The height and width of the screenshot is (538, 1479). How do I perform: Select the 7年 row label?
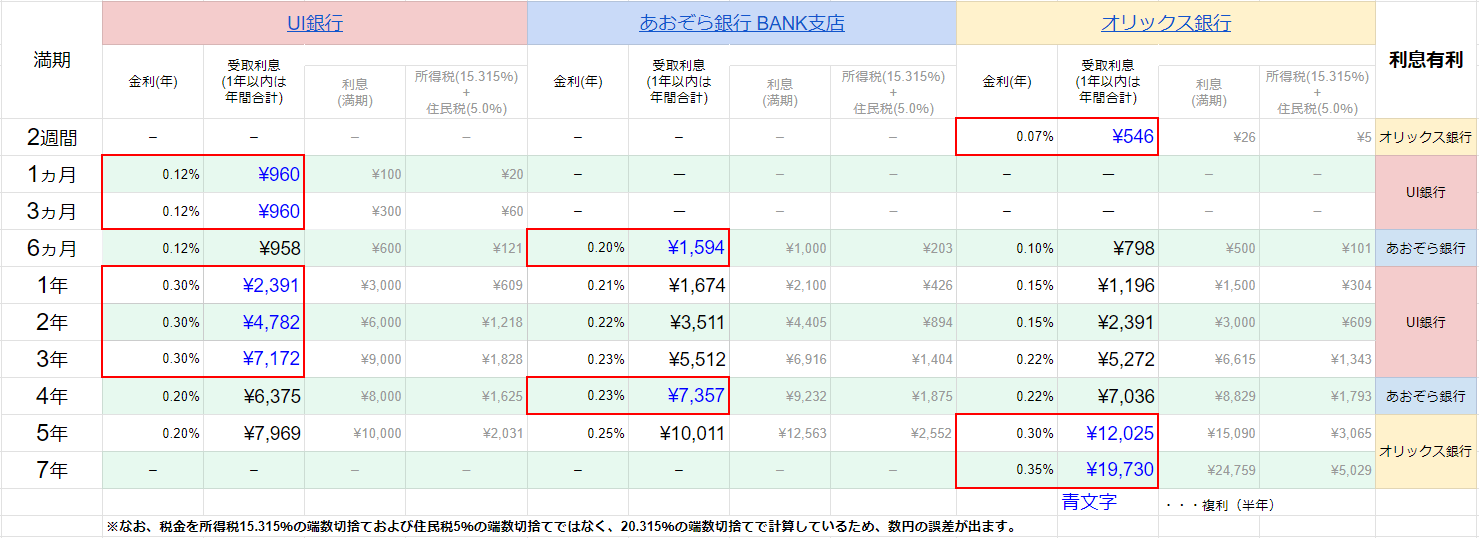[52, 470]
